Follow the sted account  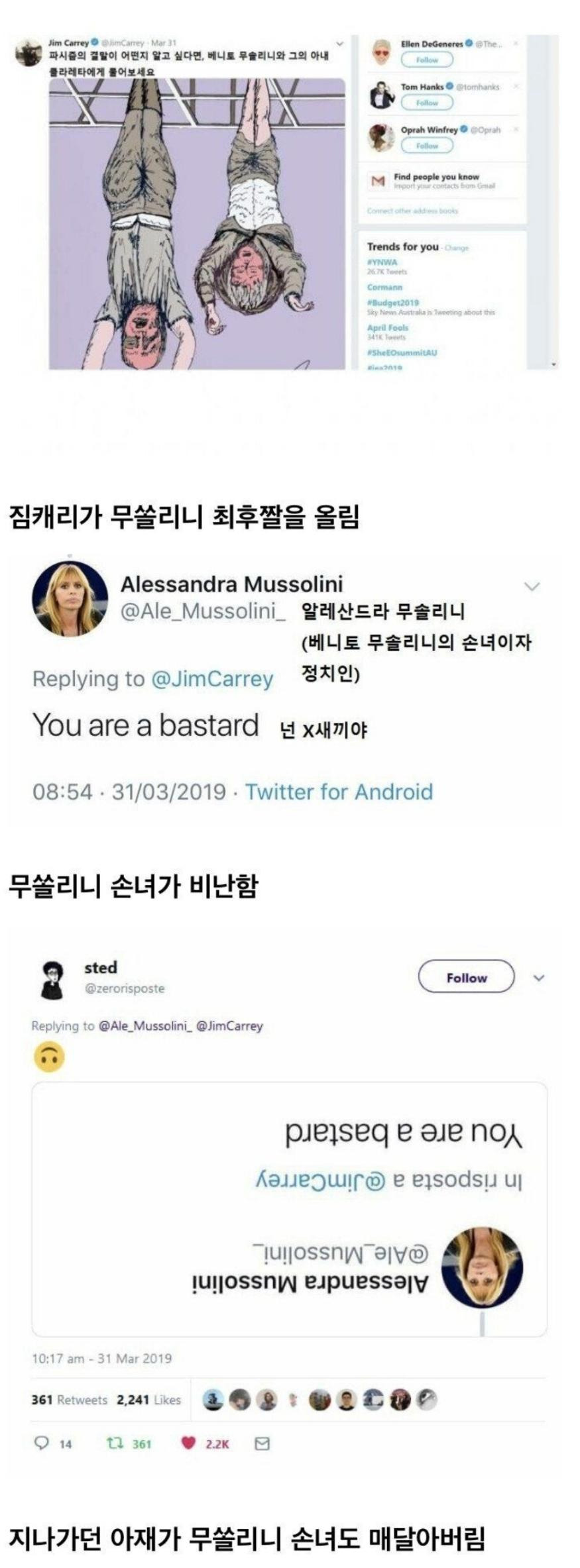coord(466,977)
